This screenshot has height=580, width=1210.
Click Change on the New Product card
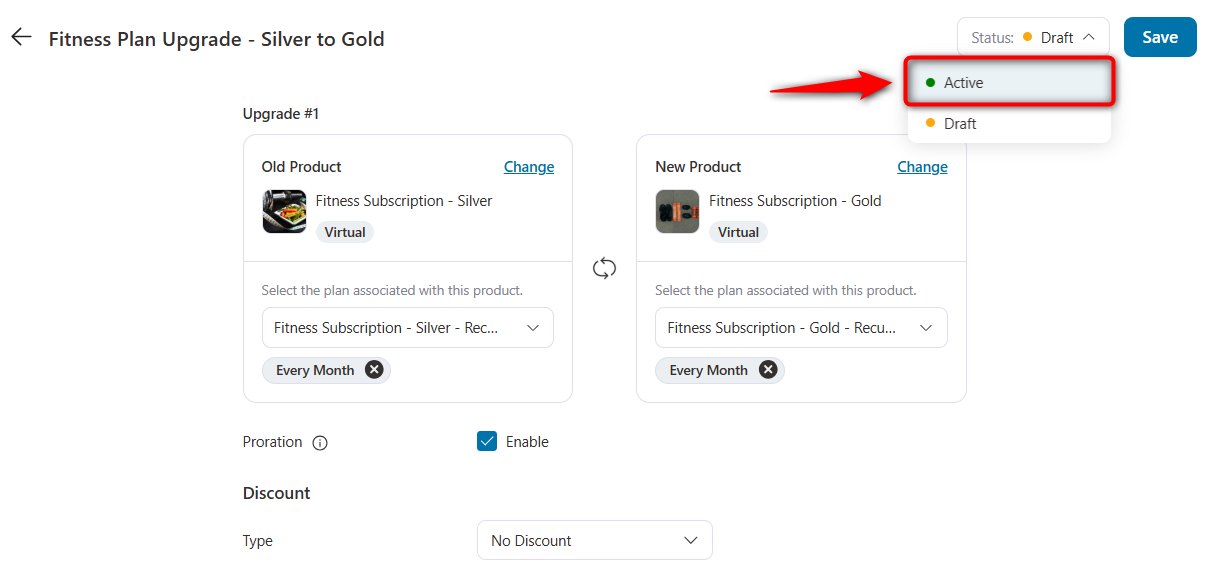point(921,166)
